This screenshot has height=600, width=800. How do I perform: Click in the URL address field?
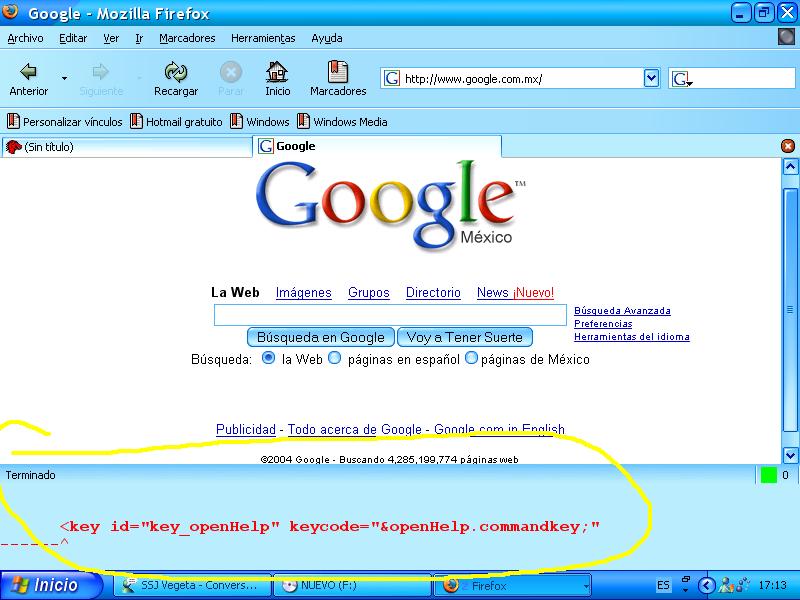(522, 79)
